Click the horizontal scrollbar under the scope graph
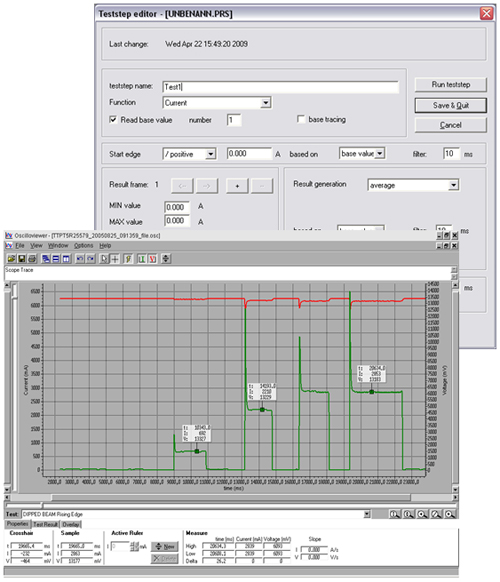 point(231,497)
